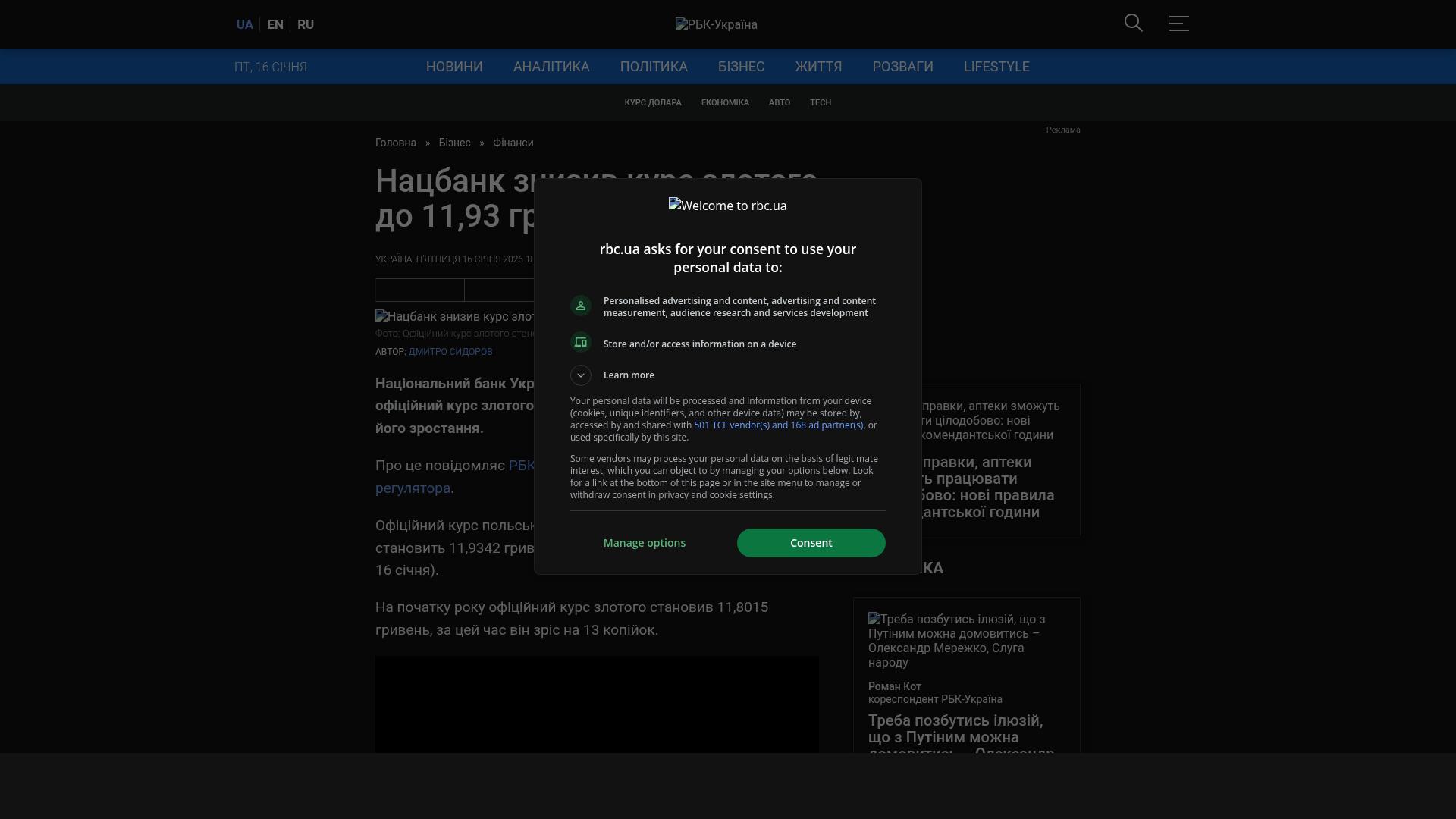Switch language to RU
Image resolution: width=1456 pixels, height=819 pixels.
coord(306,25)
